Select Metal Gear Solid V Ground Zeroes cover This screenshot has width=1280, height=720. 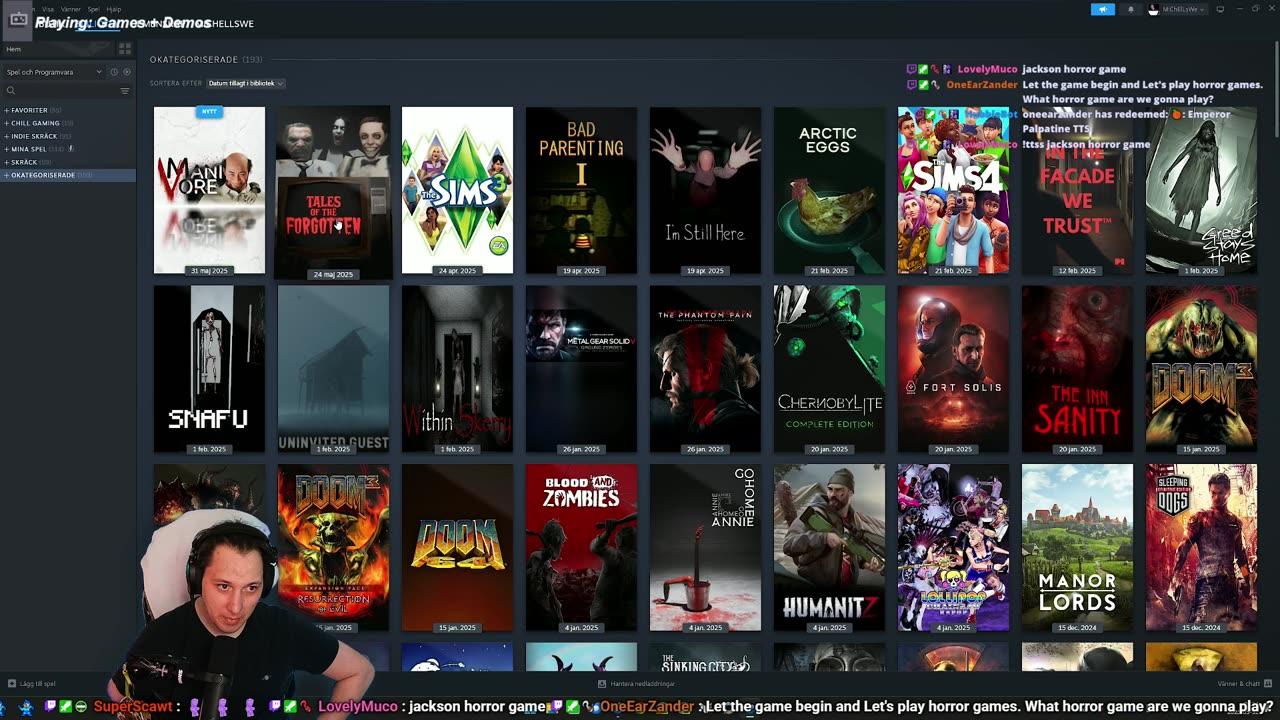point(581,369)
